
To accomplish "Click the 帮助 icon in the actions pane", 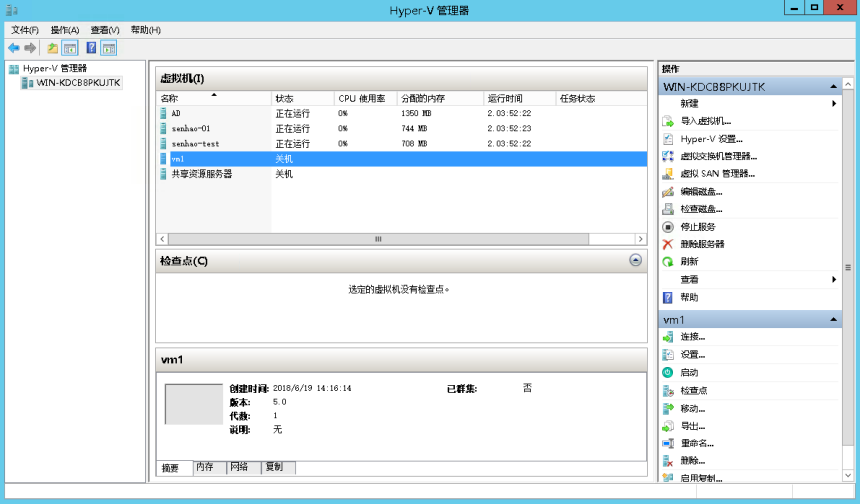I will click(667, 297).
